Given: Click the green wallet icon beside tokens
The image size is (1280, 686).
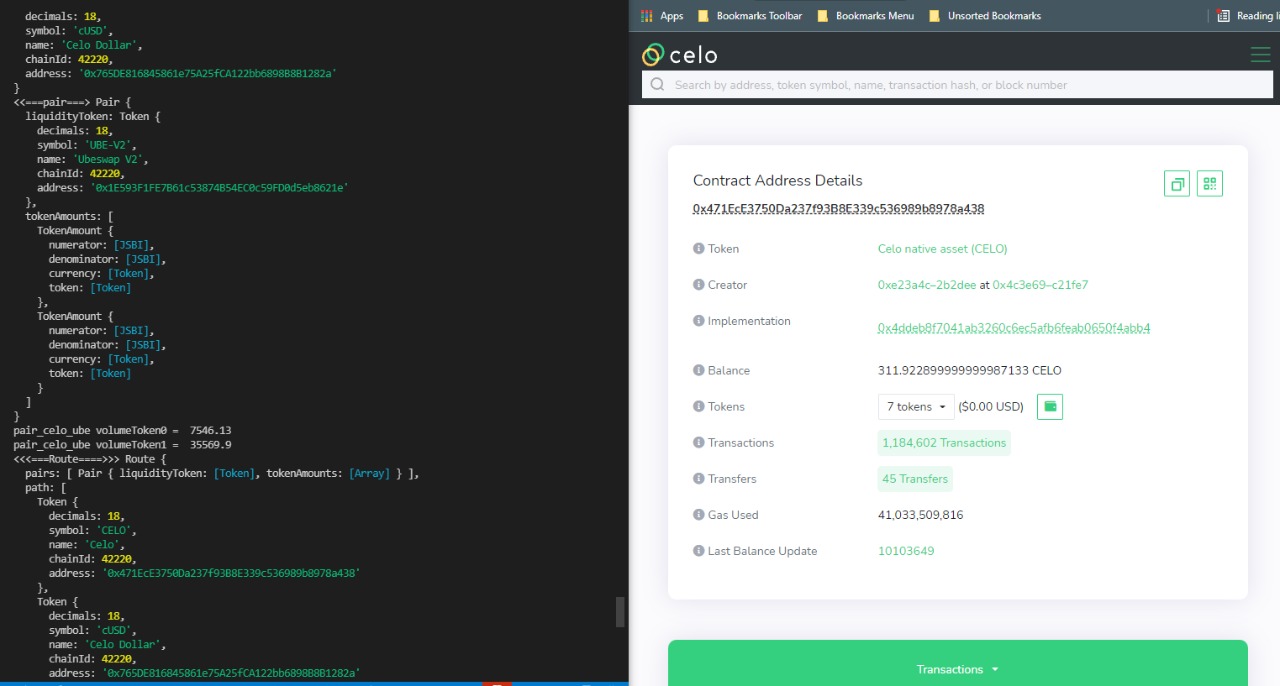Looking at the screenshot, I should click(1050, 406).
